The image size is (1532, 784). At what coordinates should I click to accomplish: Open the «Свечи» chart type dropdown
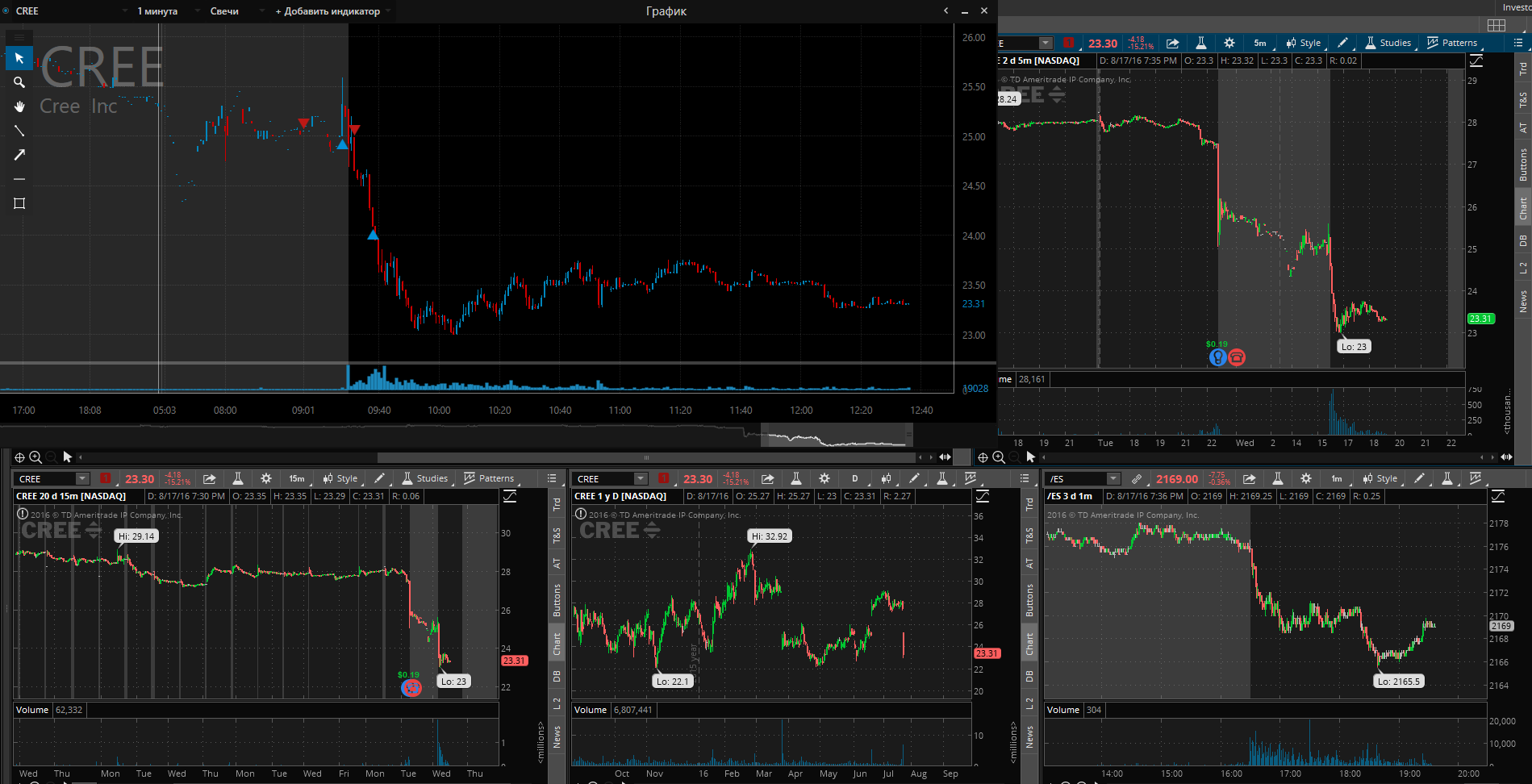(224, 11)
